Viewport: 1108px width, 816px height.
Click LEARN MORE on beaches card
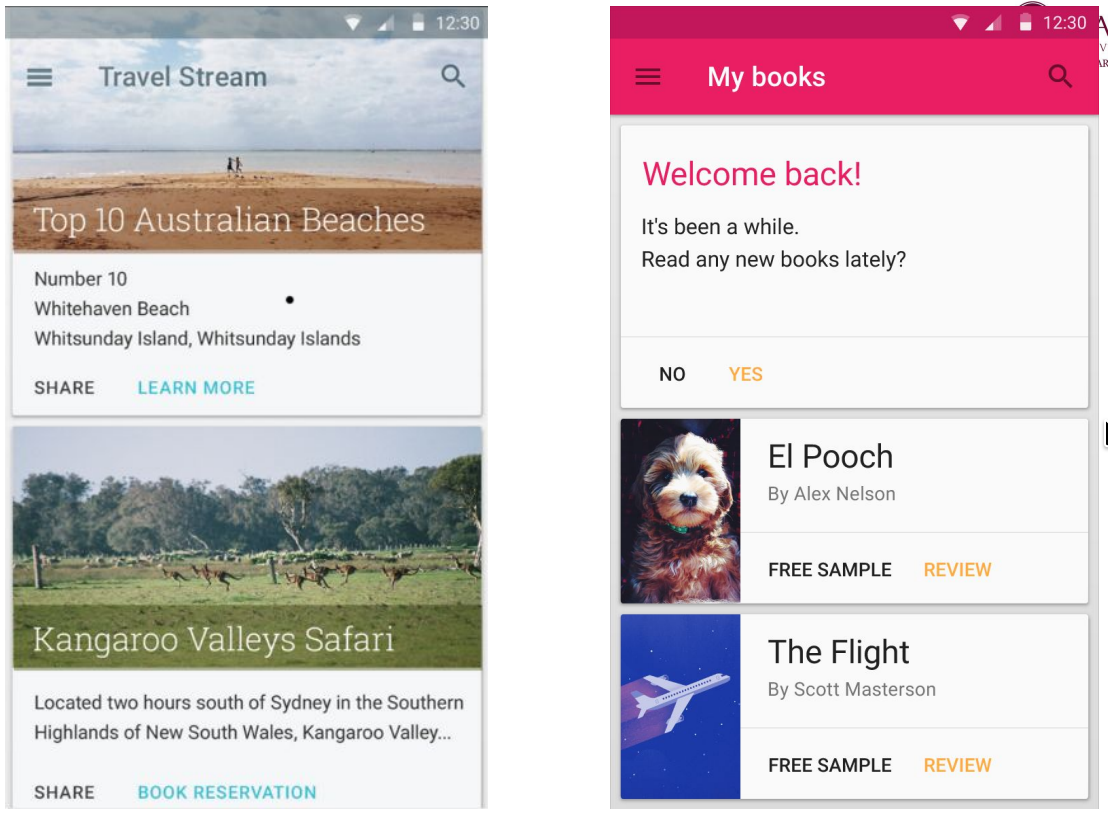[x=196, y=388]
